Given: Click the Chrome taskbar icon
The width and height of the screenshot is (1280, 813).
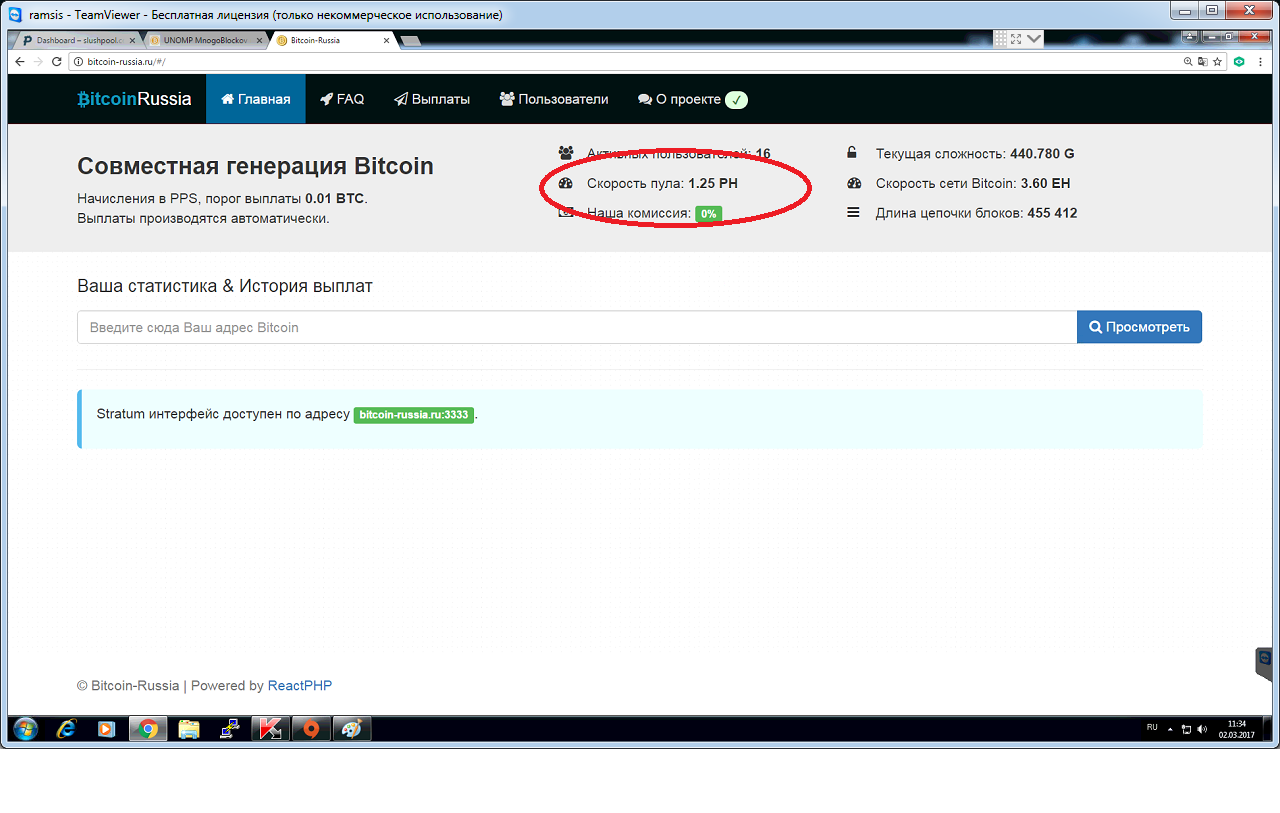Looking at the screenshot, I should (148, 729).
